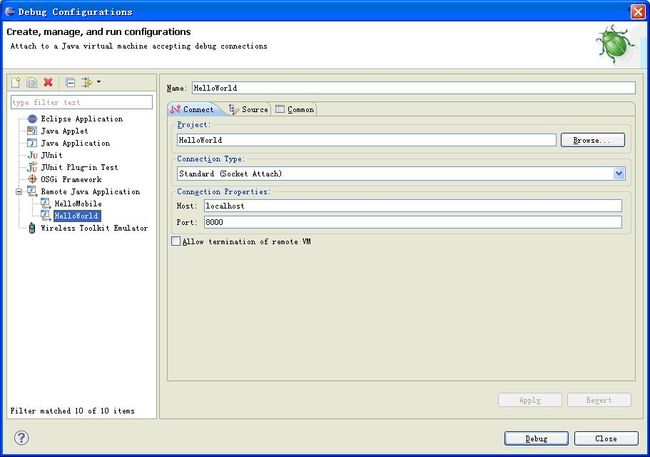Close the Debug Configurations window
The height and width of the screenshot is (457, 650).
(637, 12)
